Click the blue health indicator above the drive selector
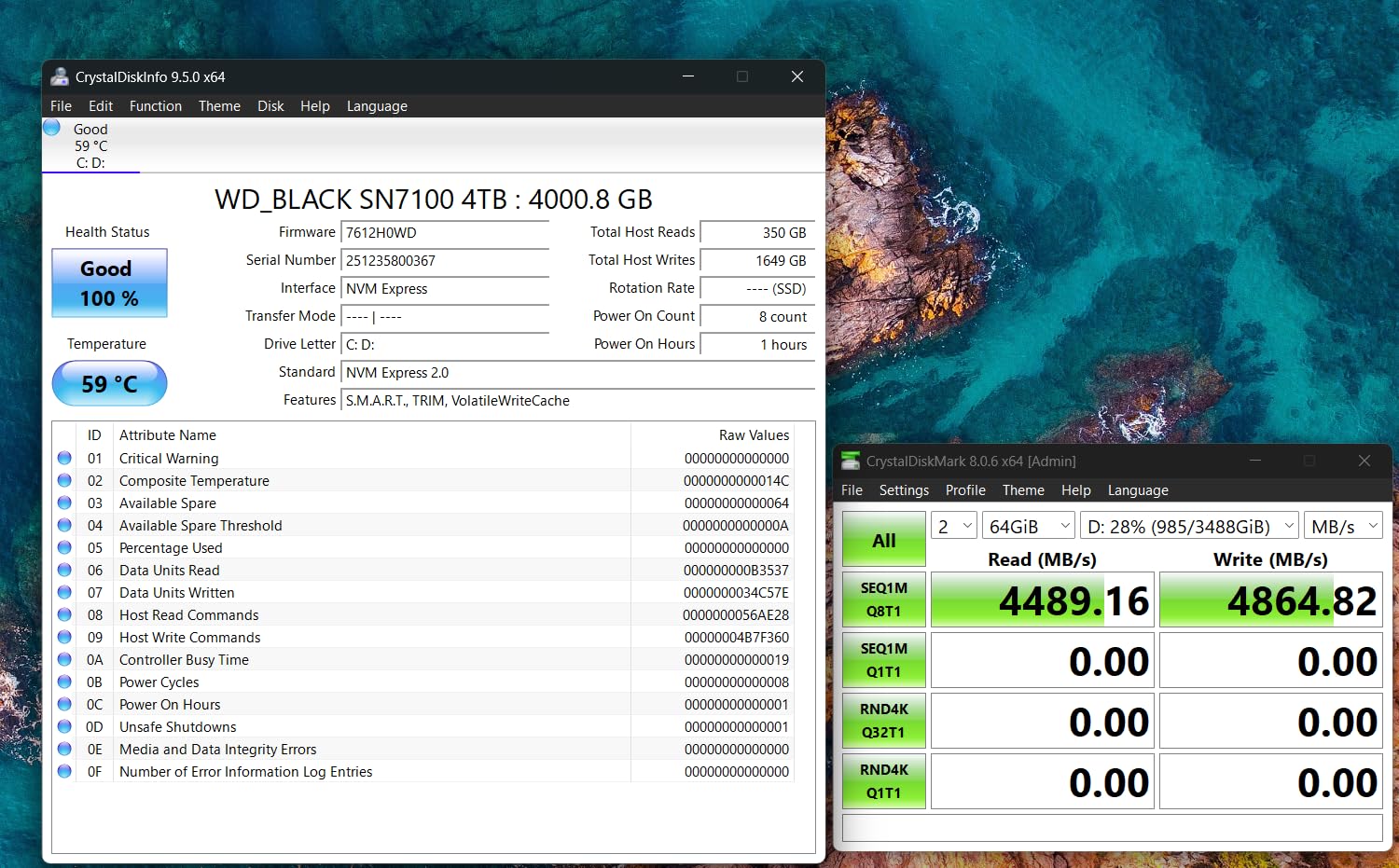 tap(51, 127)
